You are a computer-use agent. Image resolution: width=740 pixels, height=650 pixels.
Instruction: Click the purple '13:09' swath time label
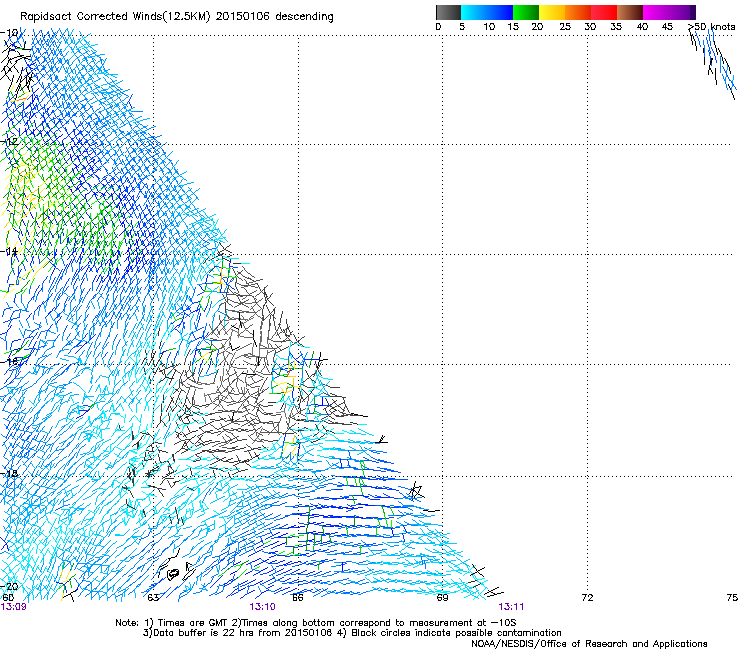coord(14,607)
